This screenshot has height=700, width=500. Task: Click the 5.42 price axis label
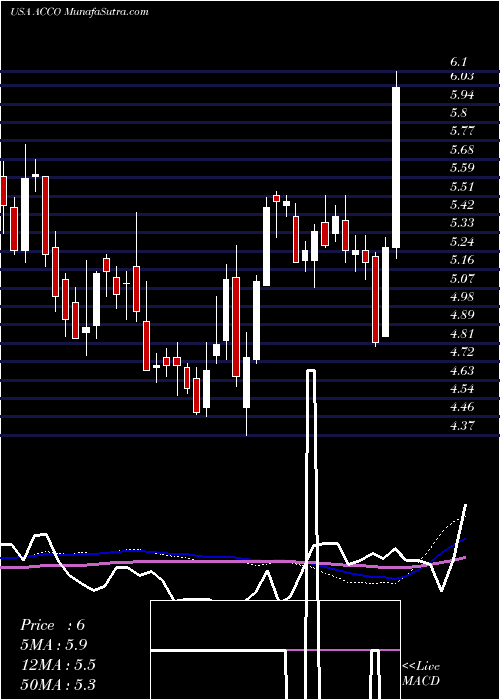pos(462,205)
